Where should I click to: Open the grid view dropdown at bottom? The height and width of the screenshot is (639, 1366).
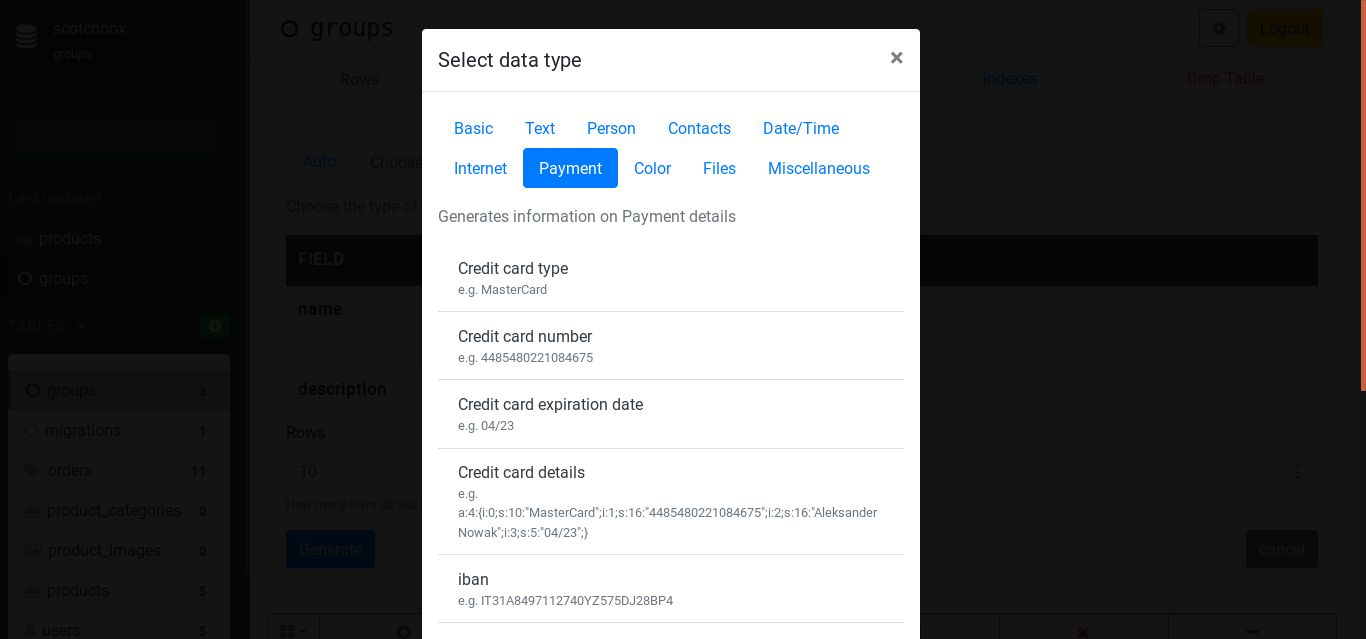click(x=293, y=631)
